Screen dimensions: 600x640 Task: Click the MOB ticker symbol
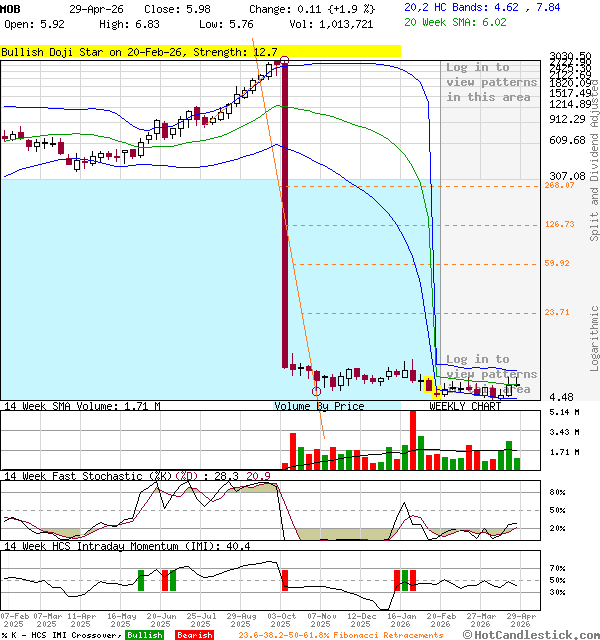coord(11,8)
